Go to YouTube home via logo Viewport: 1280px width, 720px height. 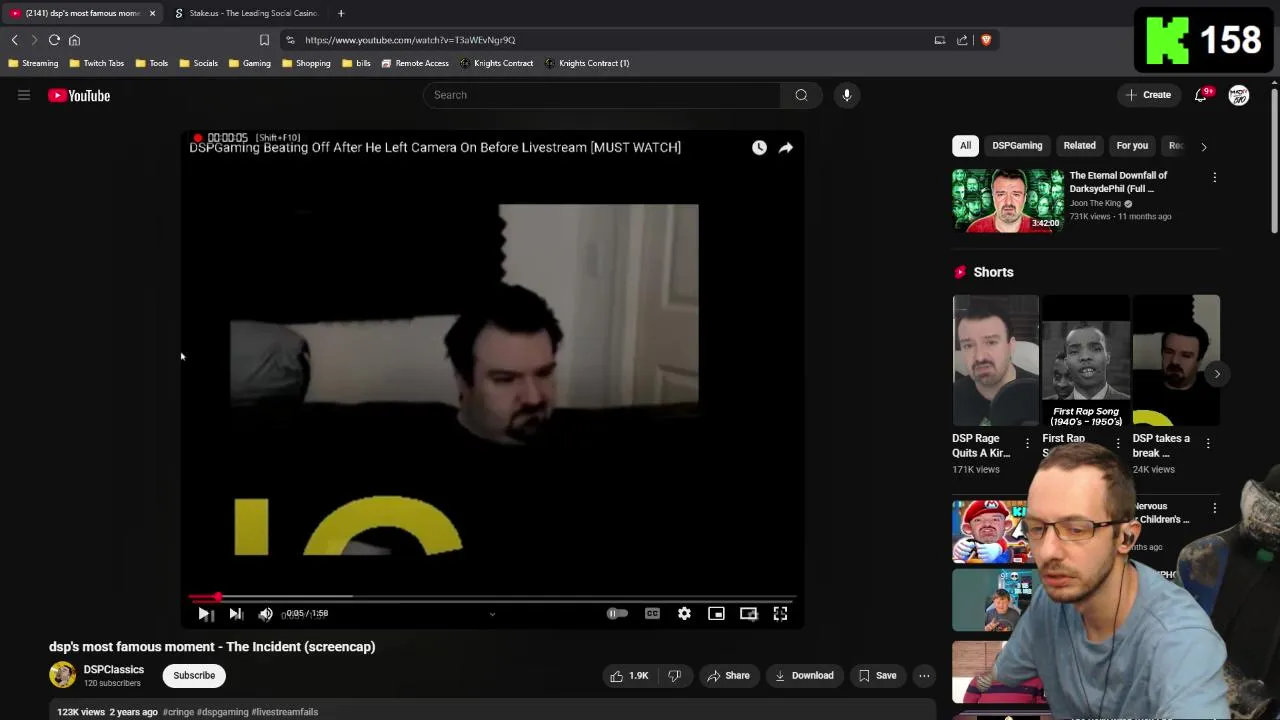click(x=79, y=96)
